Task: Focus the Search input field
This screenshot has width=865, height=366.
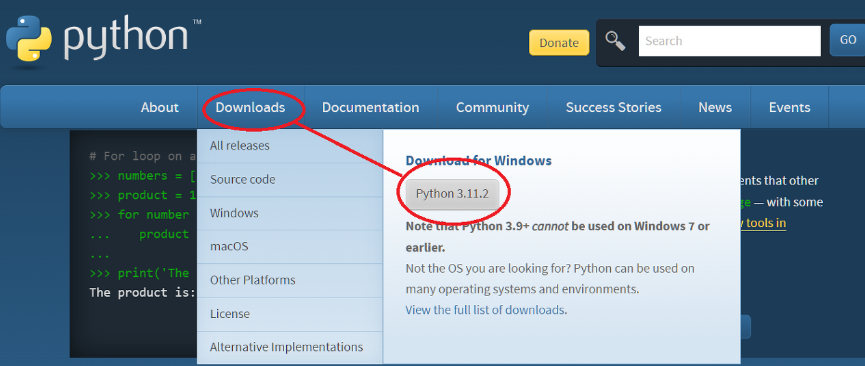Action: (x=729, y=41)
